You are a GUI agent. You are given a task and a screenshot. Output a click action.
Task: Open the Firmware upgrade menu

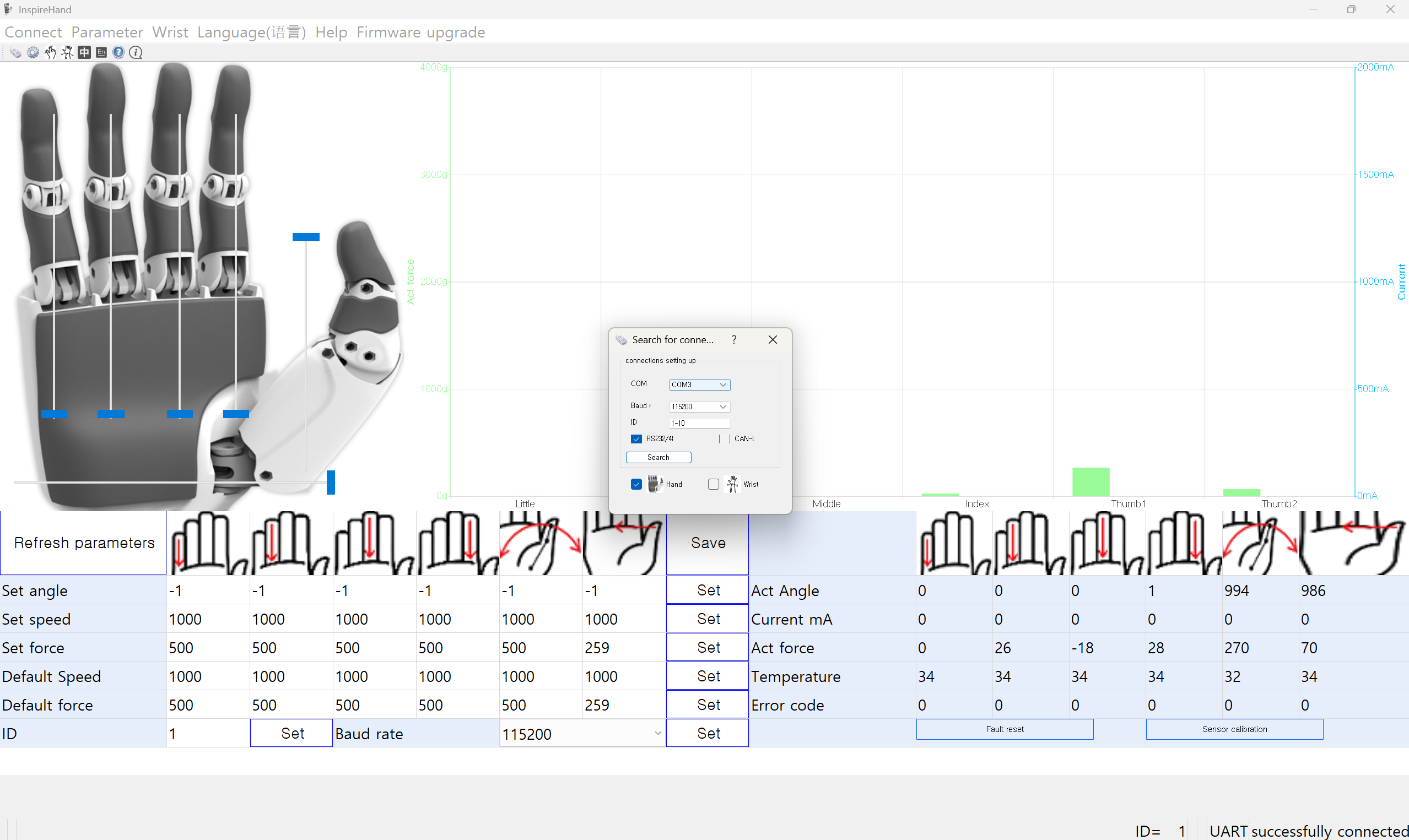pos(420,32)
